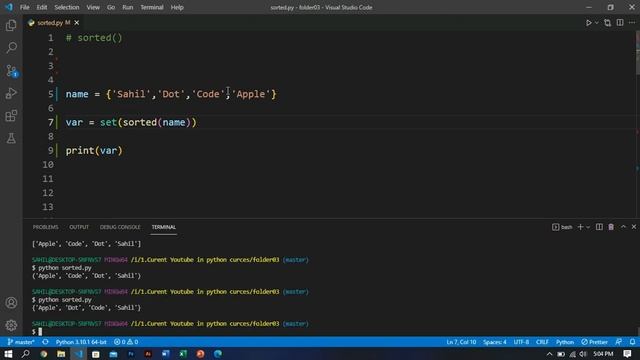This screenshot has height=360, width=640.
Task: Open editor More Actions ellipsis
Action: (632, 23)
